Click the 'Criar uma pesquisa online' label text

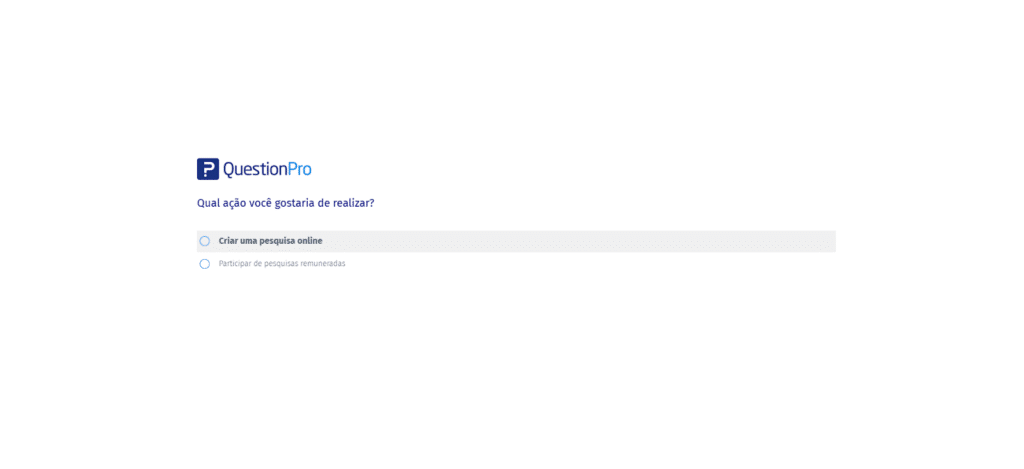click(270, 241)
